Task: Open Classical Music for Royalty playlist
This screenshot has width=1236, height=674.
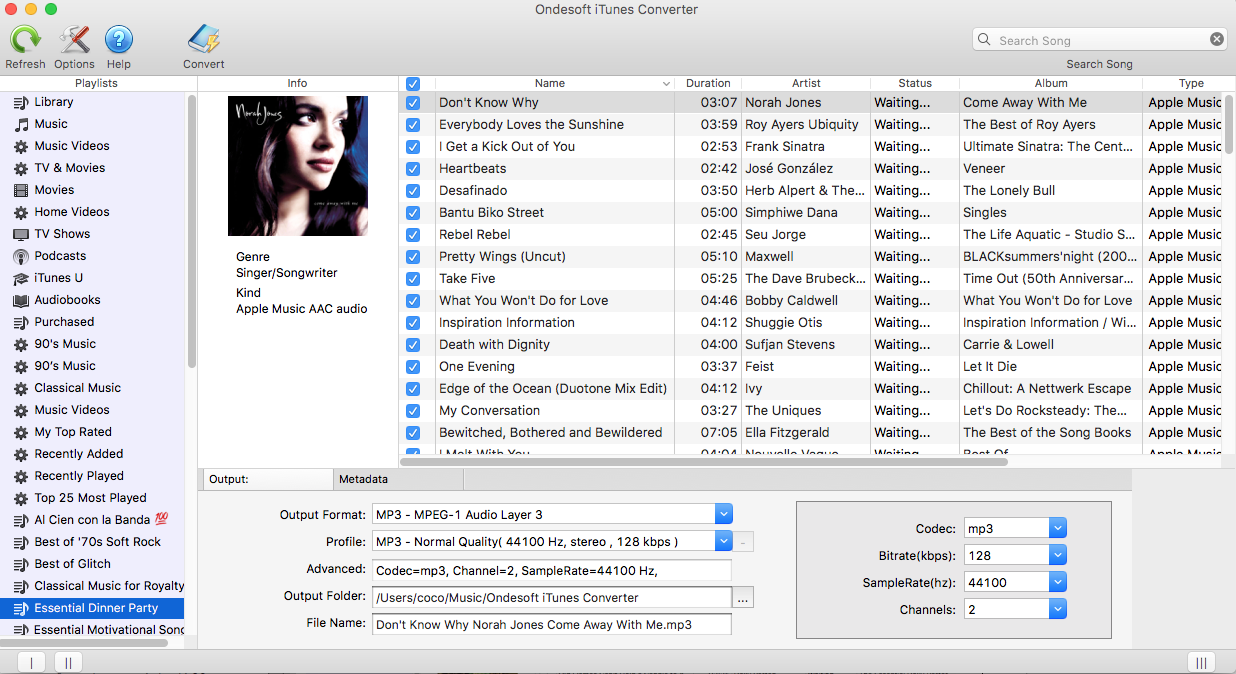Action: 92,586
